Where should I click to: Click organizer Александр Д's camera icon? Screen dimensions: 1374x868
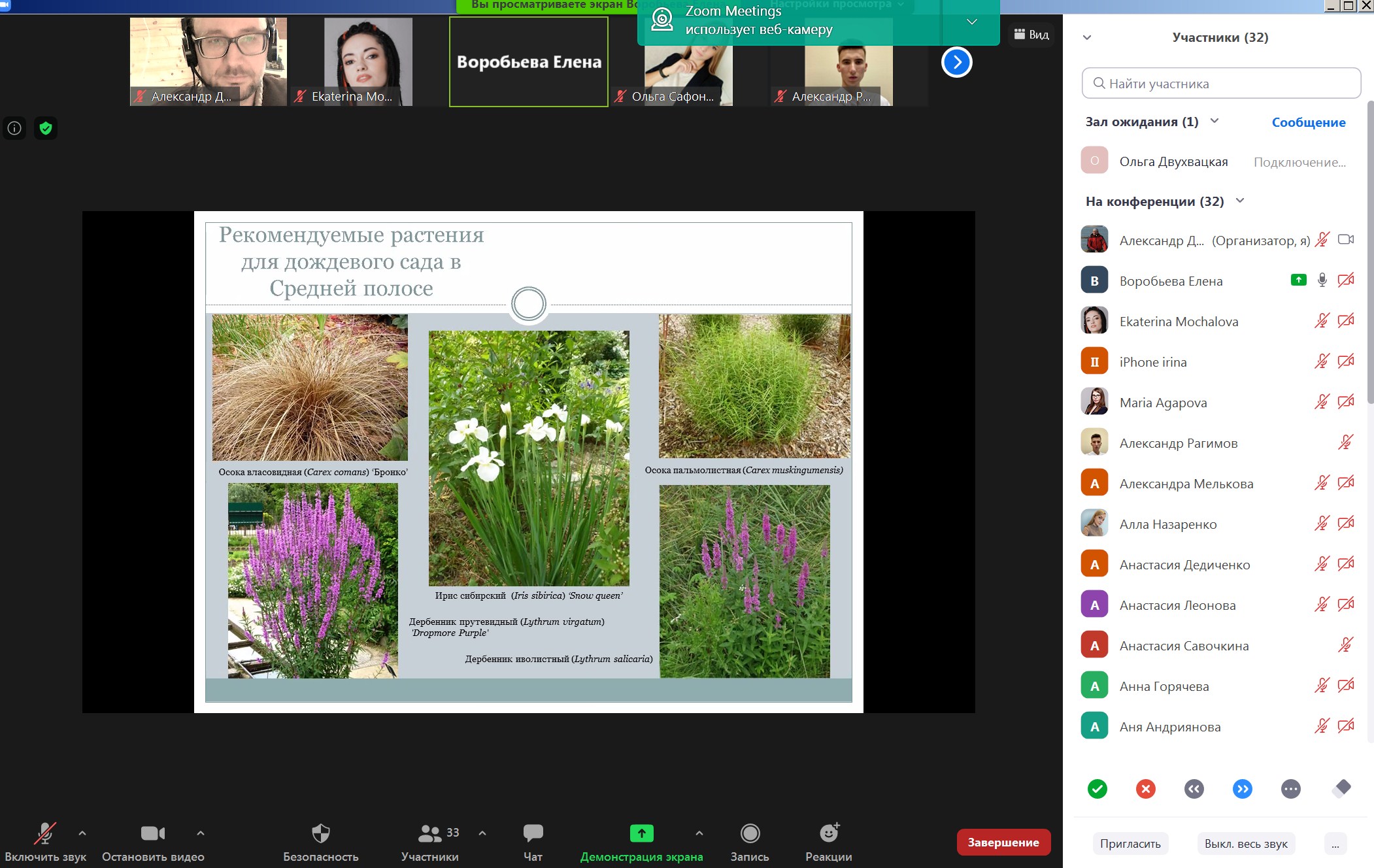(x=1346, y=240)
